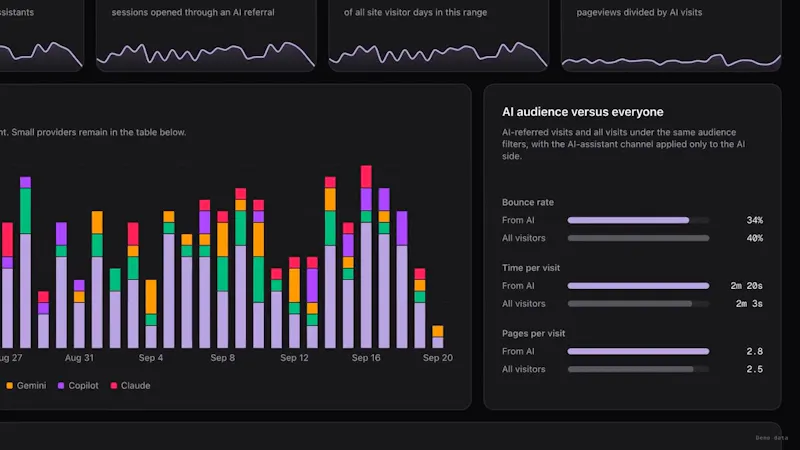
Task: Click the Time per visit From AI bar
Action: [x=638, y=286]
